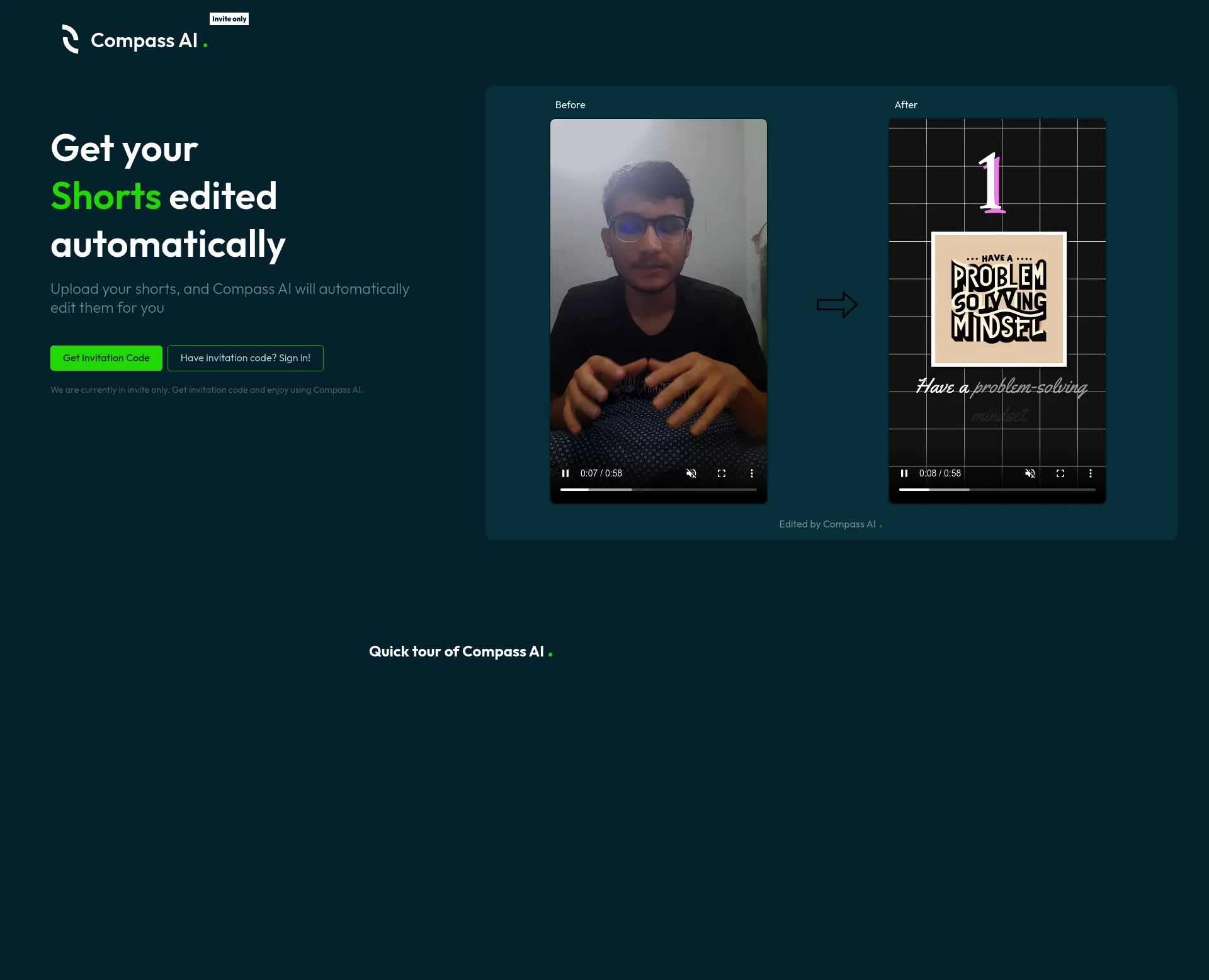Open fullscreen on the After video
This screenshot has height=980, width=1209.
point(1060,473)
